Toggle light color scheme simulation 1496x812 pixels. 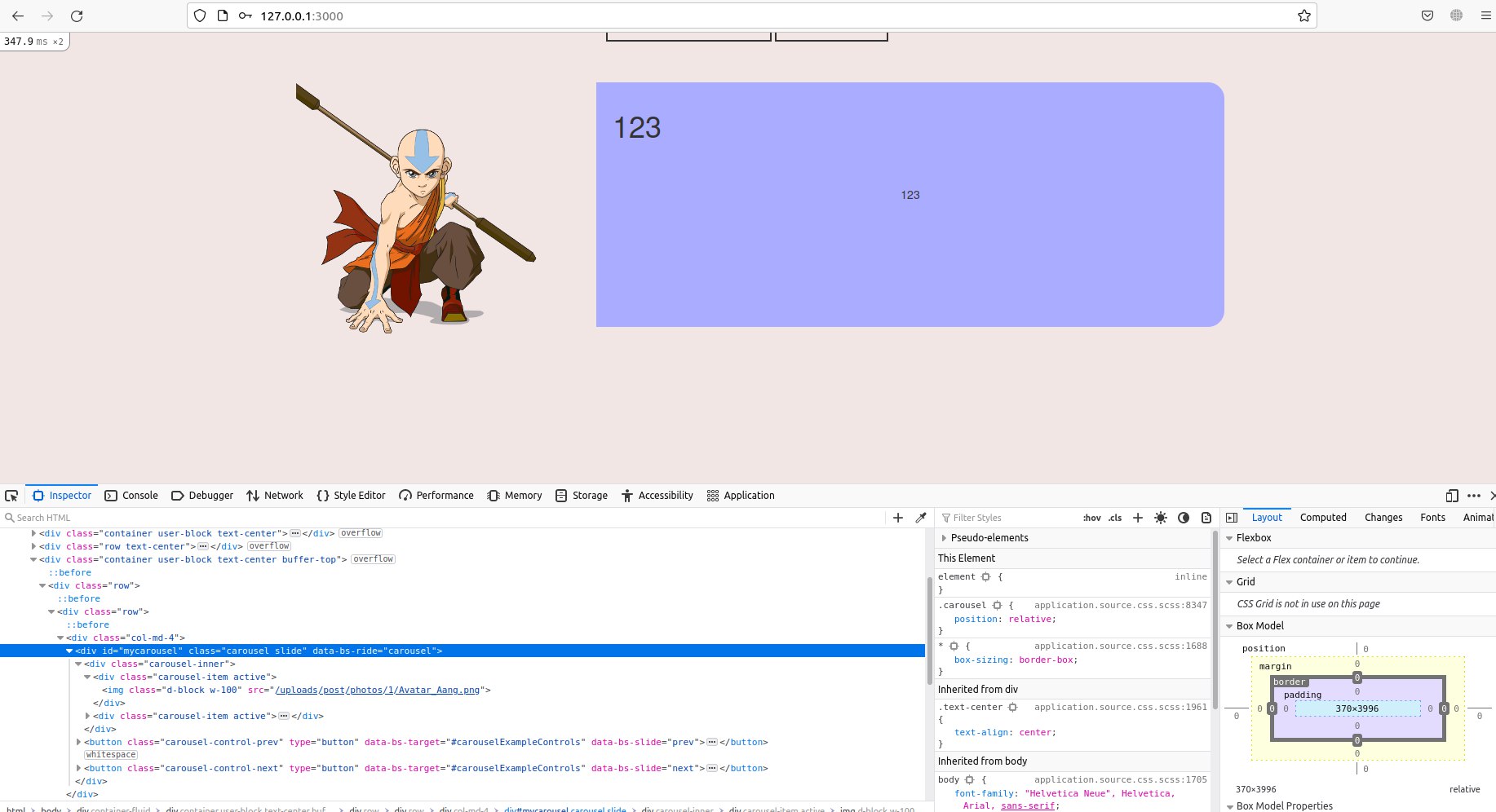[x=1161, y=518]
